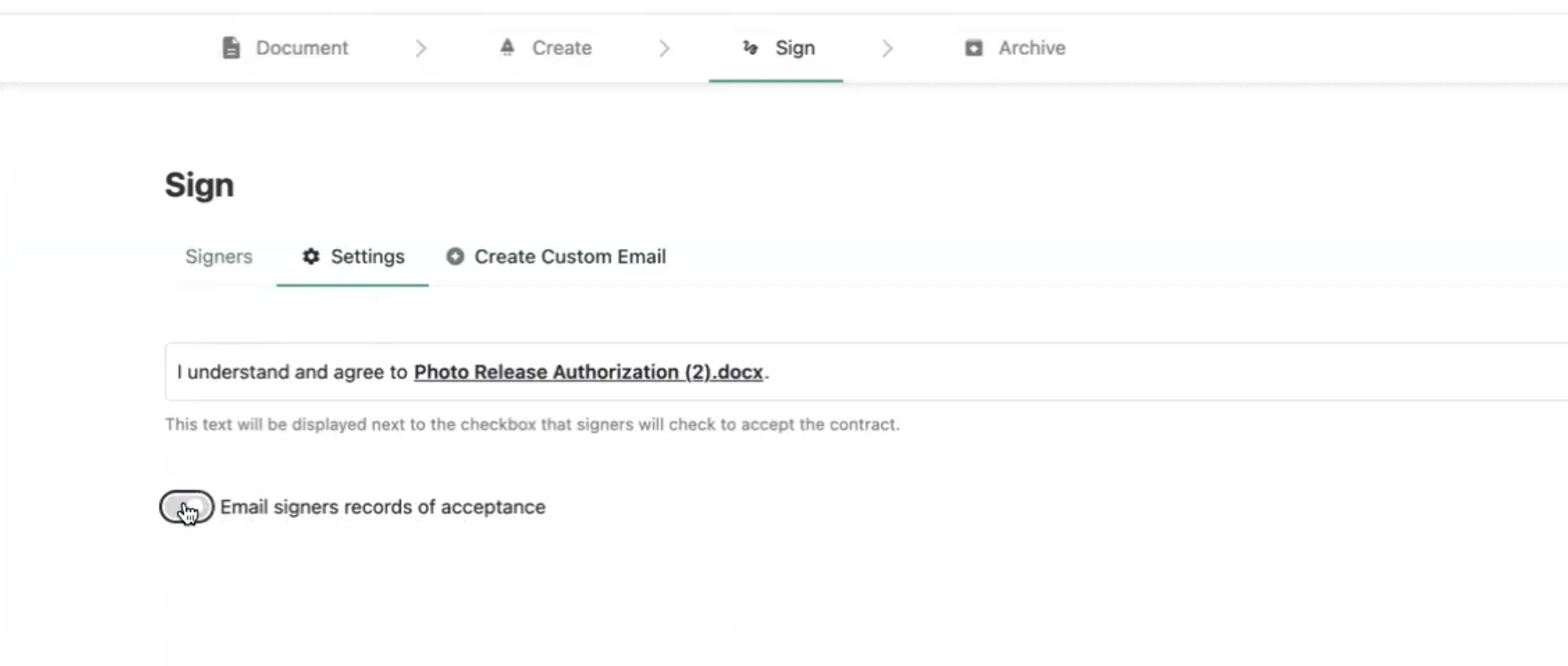Screen dimensions: 1568x666
Task: Select the Sign step label in the workflow bar
Action: click(795, 48)
